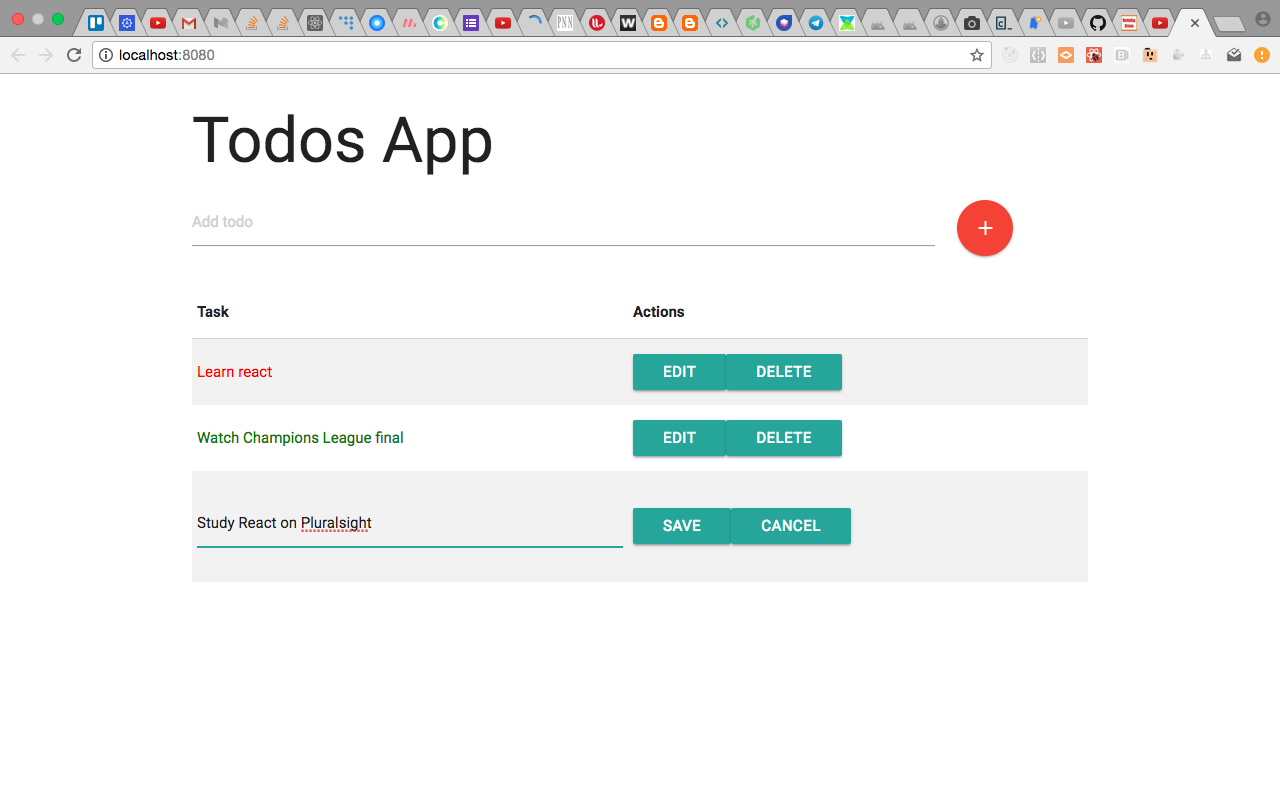Click the orange exclamation extension icon
This screenshot has height=800, width=1280.
pyautogui.click(x=1261, y=55)
